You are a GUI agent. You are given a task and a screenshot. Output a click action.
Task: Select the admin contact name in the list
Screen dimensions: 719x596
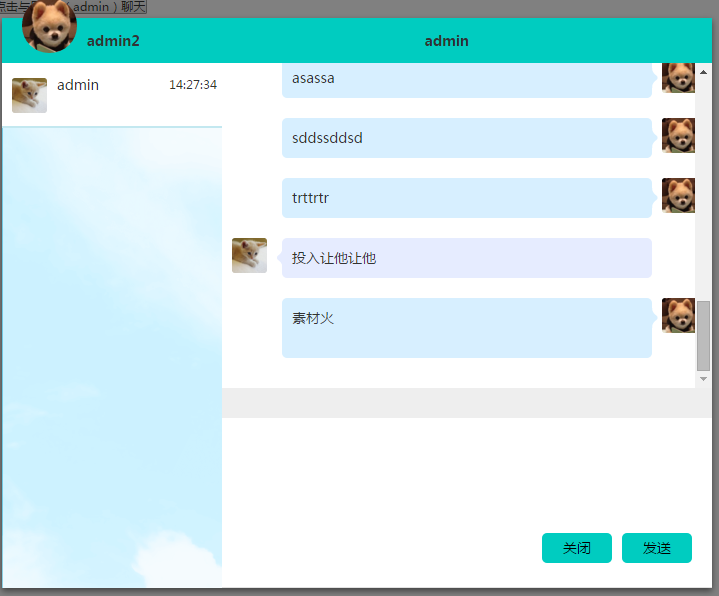pyautogui.click(x=78, y=85)
